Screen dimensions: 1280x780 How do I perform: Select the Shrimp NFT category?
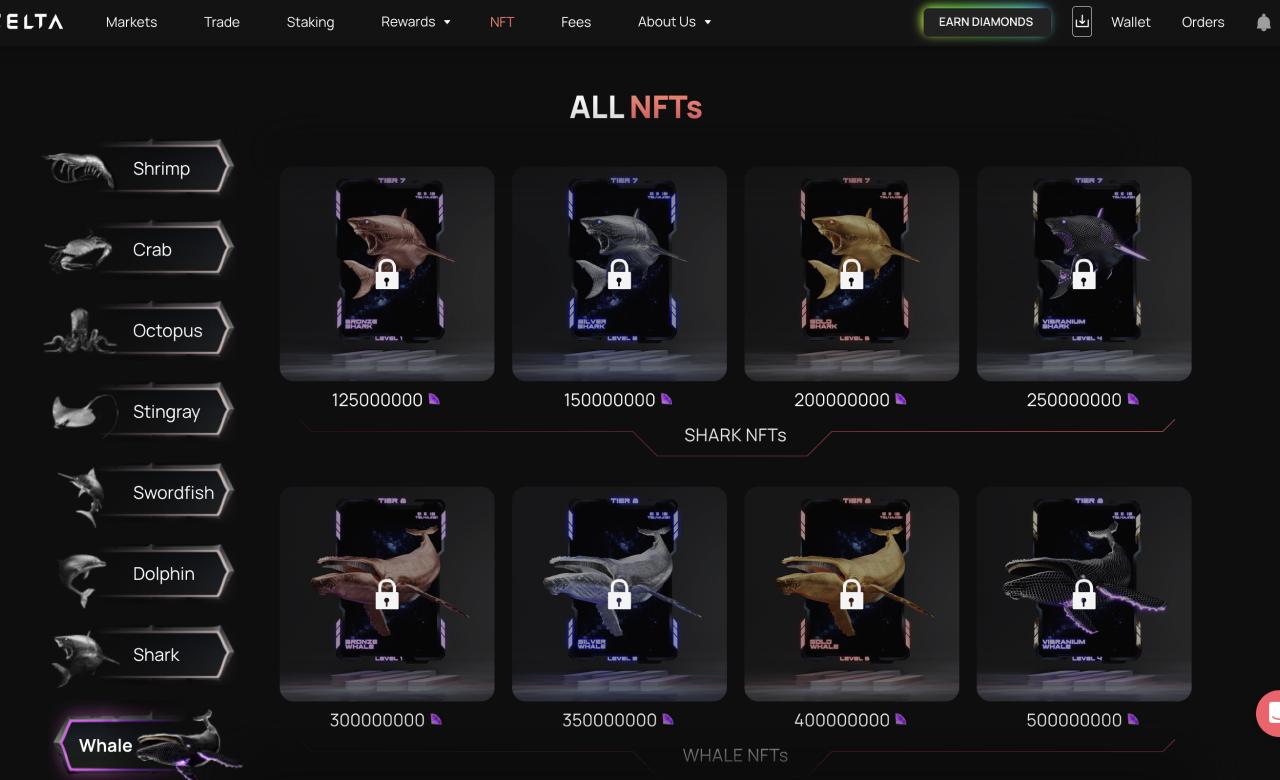138,168
